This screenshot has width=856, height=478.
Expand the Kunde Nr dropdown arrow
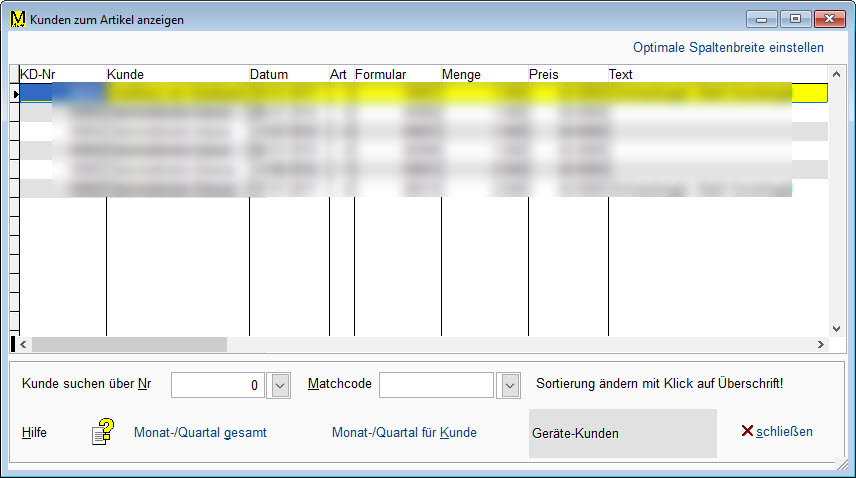point(280,385)
